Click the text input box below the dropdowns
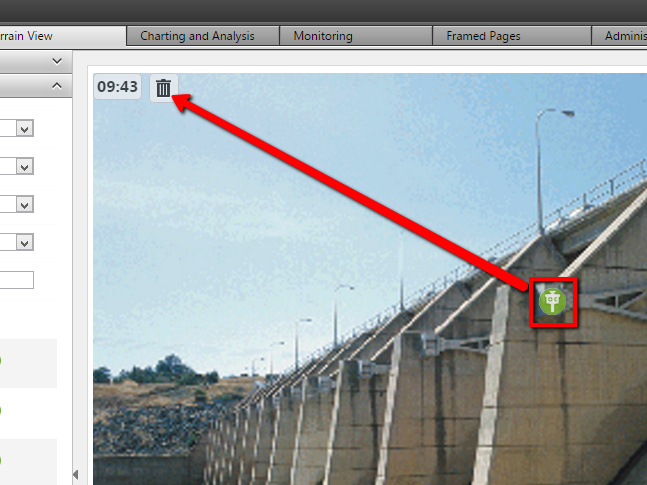 [x=17, y=280]
